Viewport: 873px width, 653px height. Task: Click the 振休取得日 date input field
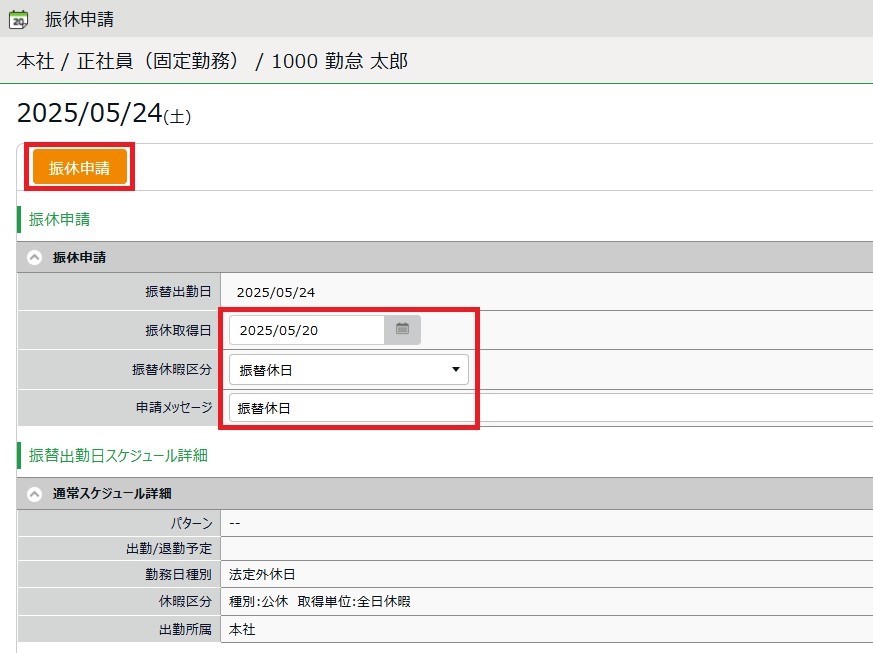[x=306, y=330]
